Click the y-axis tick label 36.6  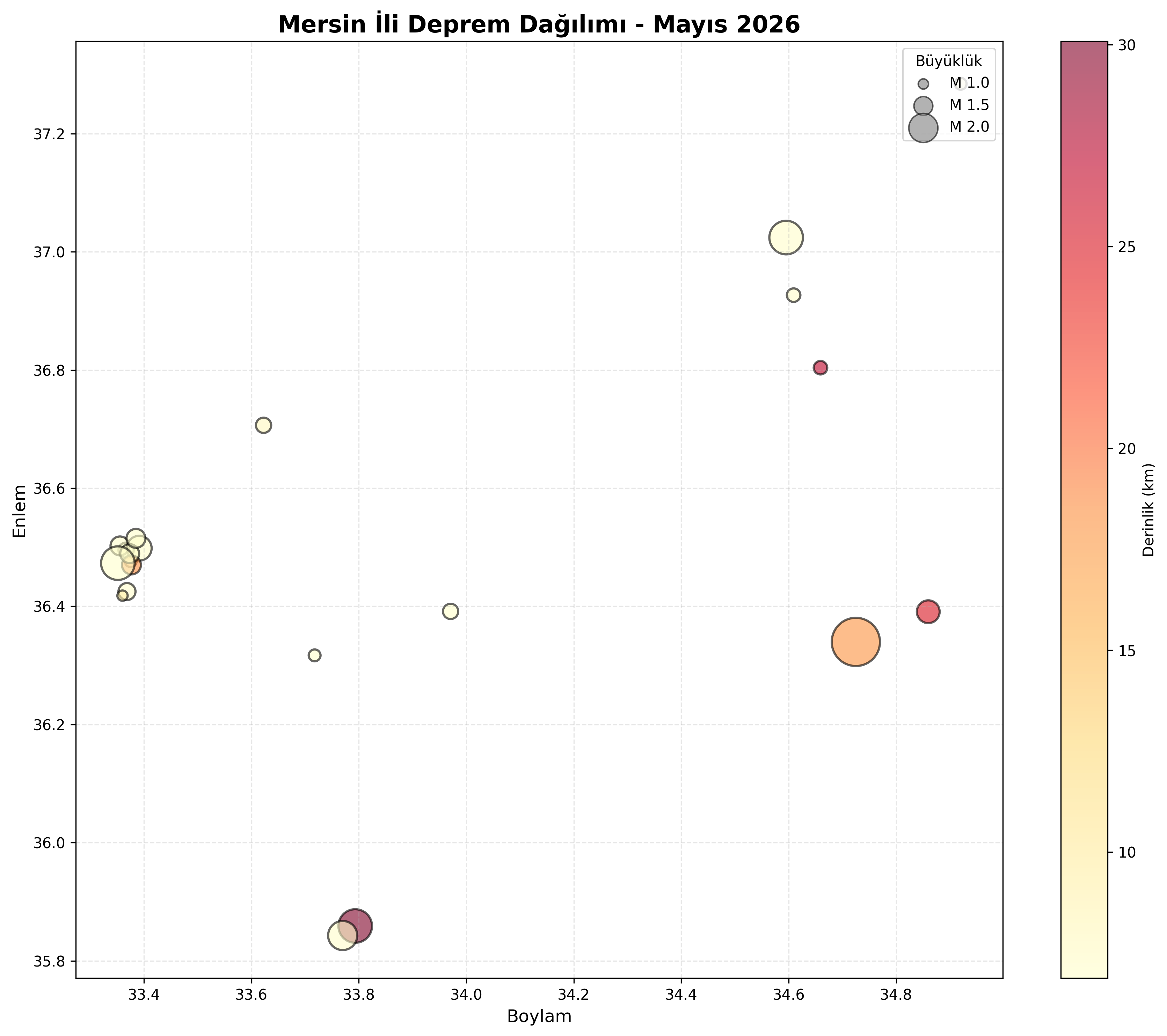pyautogui.click(x=49, y=488)
